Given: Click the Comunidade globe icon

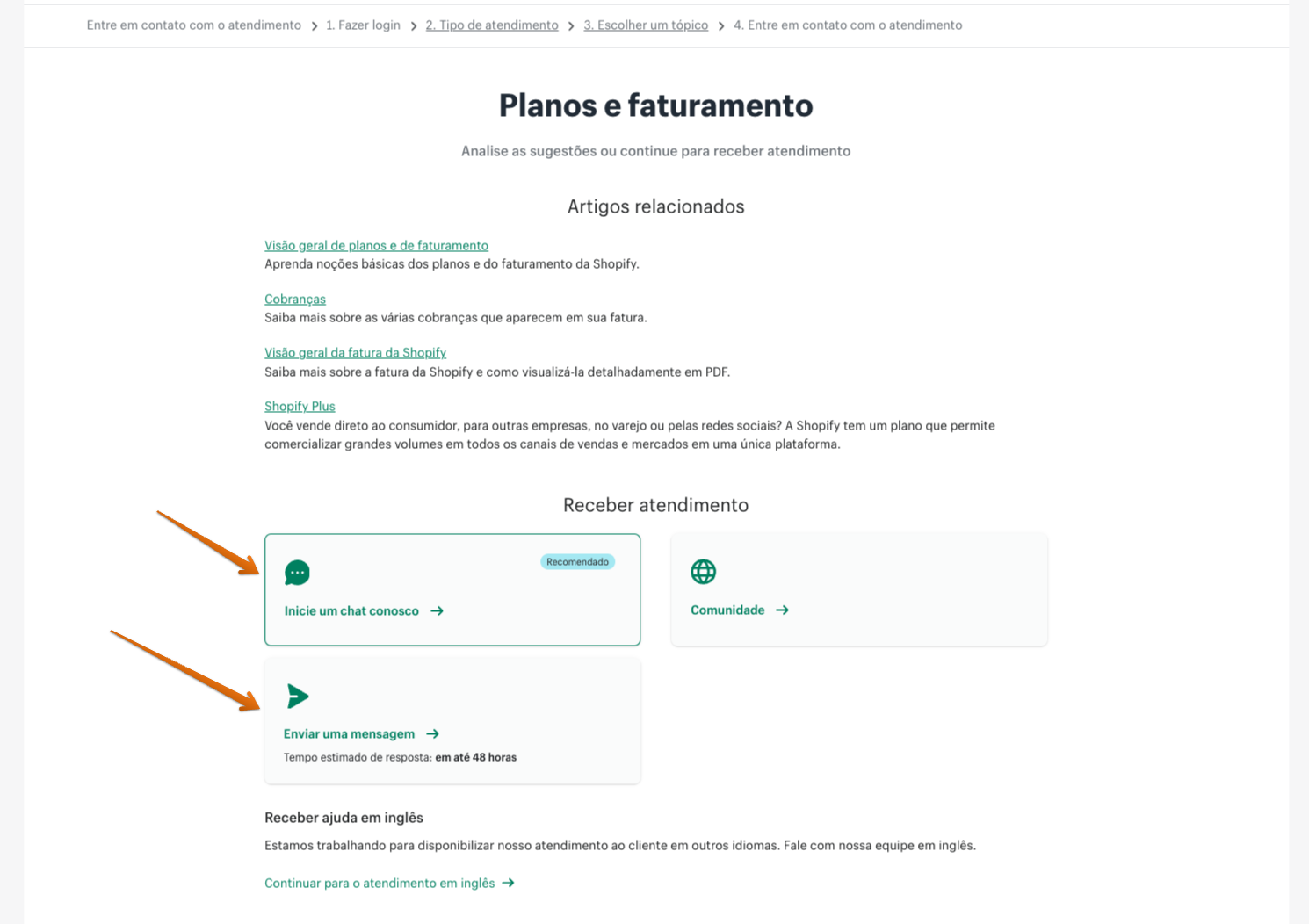Looking at the screenshot, I should [703, 572].
